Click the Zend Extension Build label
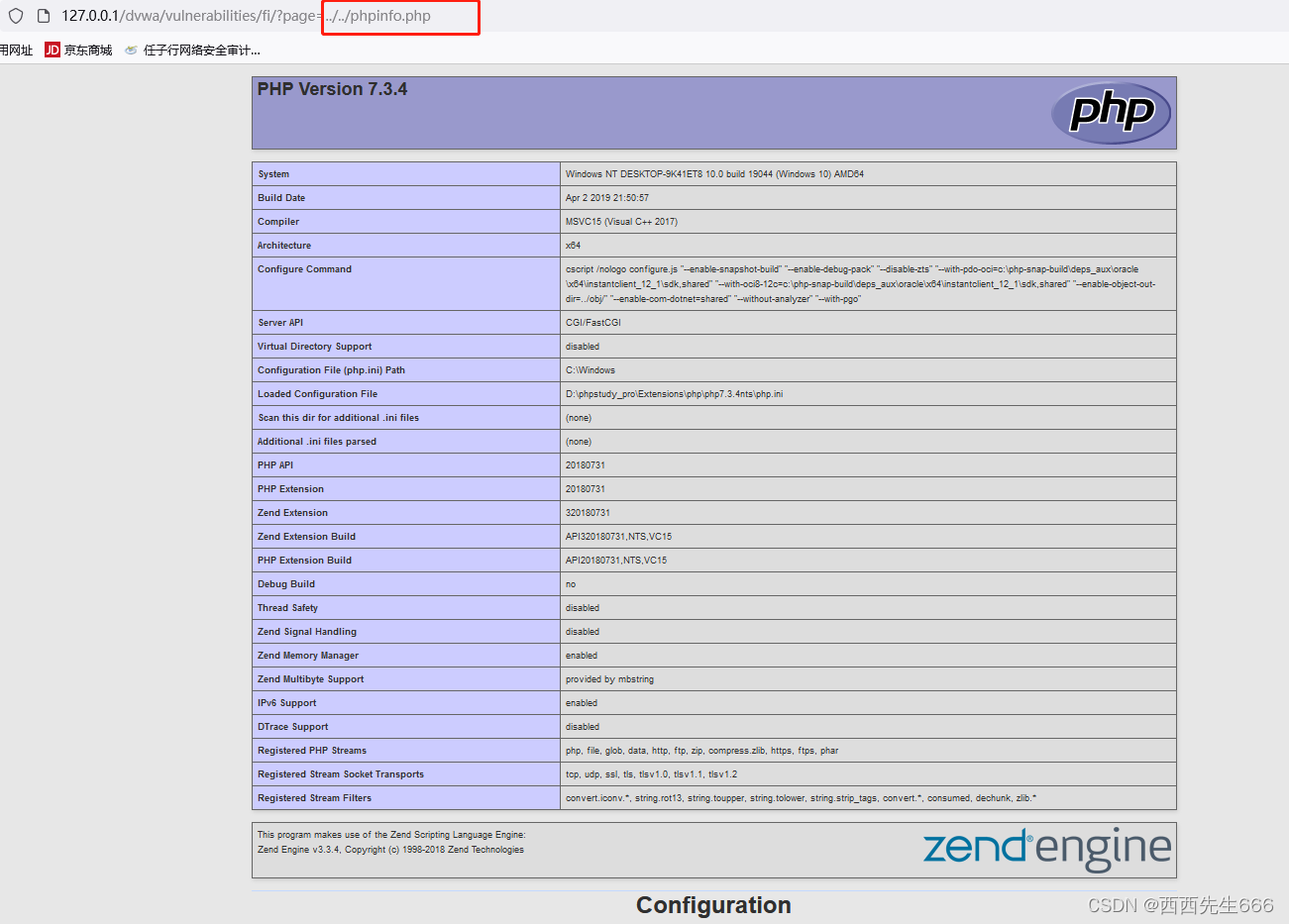 [x=306, y=537]
